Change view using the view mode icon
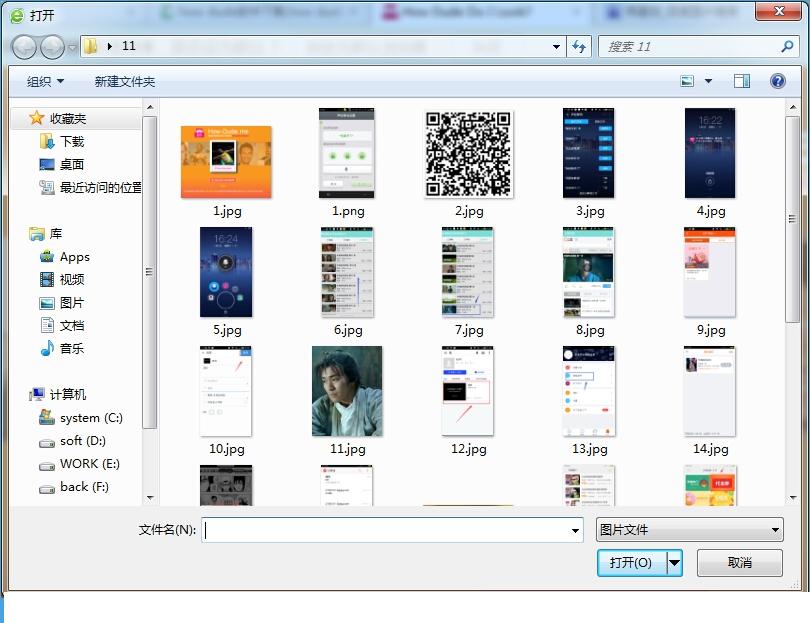The height and width of the screenshot is (623, 810). (x=687, y=81)
